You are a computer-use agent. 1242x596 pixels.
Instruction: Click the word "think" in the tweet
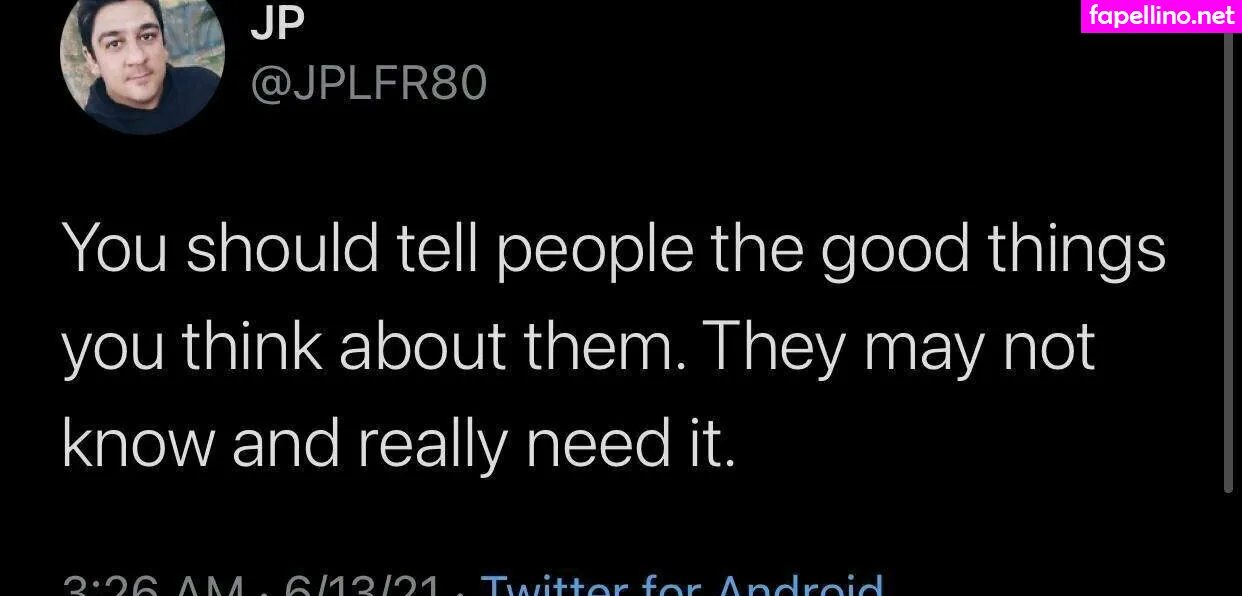coord(252,347)
